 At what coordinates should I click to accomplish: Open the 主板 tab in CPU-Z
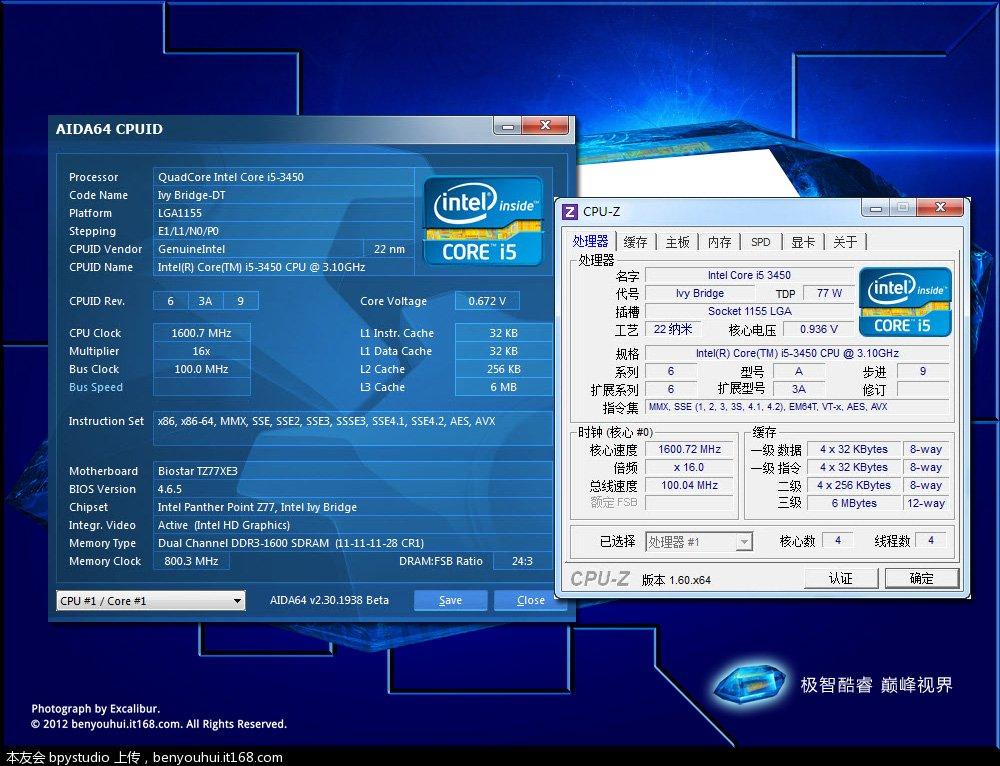tap(677, 242)
